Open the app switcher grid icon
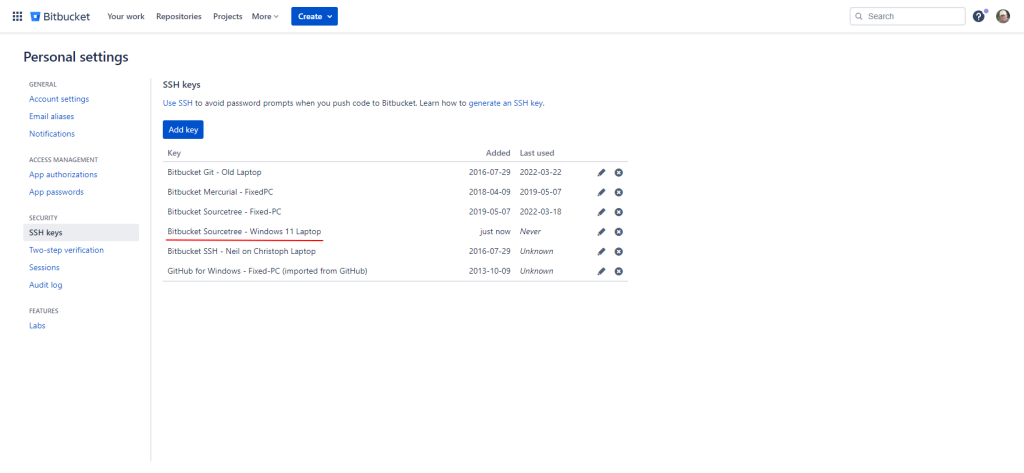Screen dimensions: 1024x473 pos(17,16)
